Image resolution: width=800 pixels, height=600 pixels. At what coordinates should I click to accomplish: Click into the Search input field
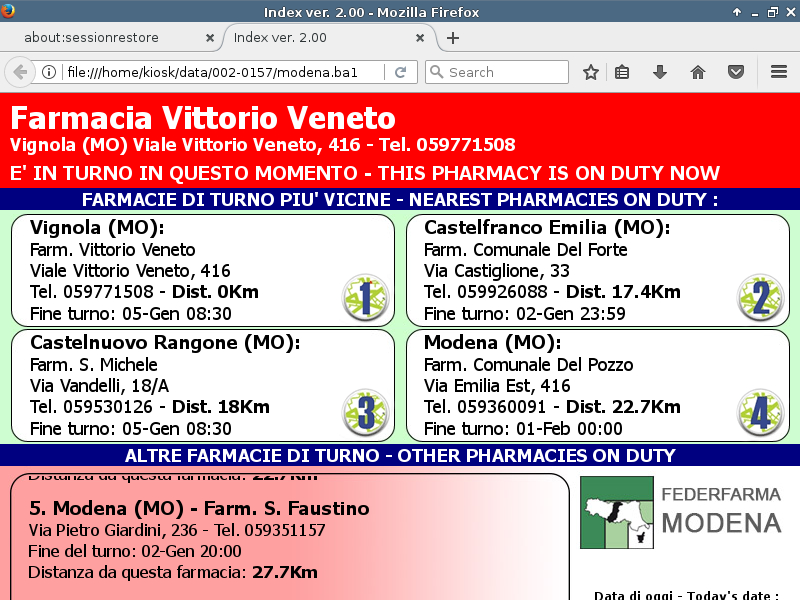point(505,72)
